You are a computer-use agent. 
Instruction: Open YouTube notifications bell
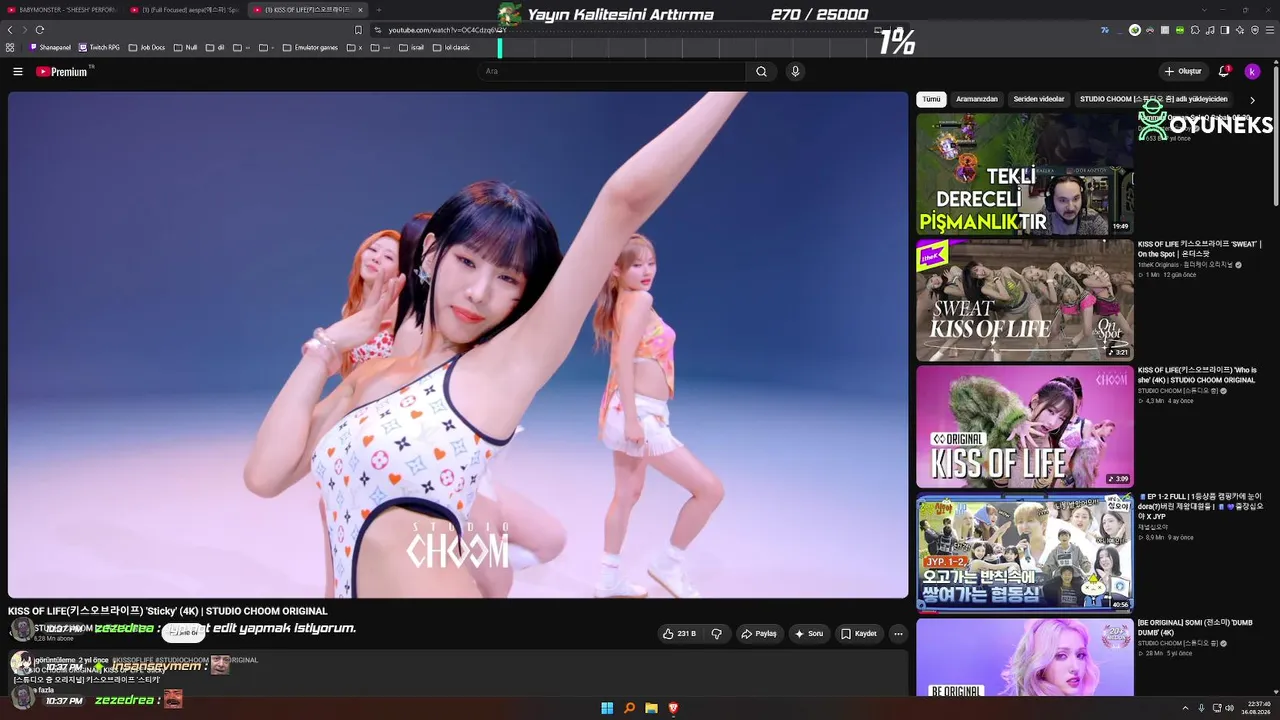point(1224,71)
